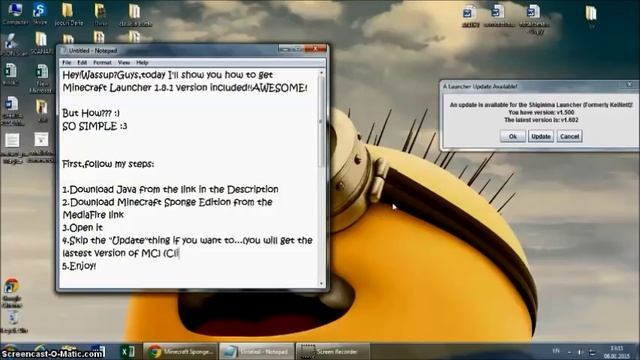The height and width of the screenshot is (360, 640).
Task: Click Cancel in the Launcher Update dialog
Action: [x=569, y=136]
